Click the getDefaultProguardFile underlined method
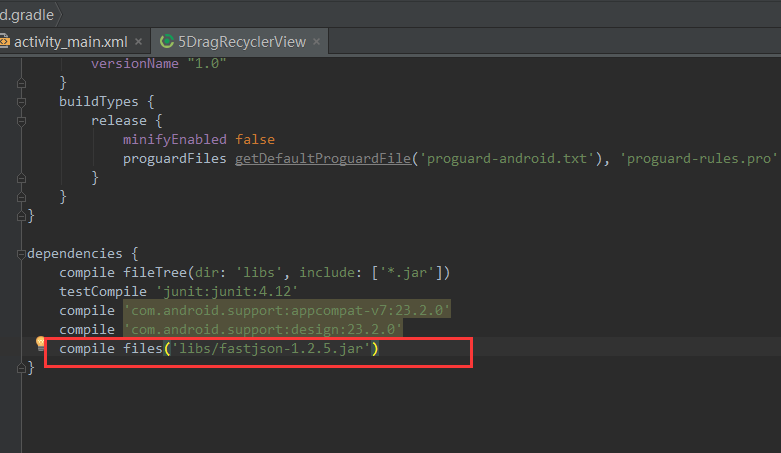Viewport: 781px width, 453px height. (323, 158)
